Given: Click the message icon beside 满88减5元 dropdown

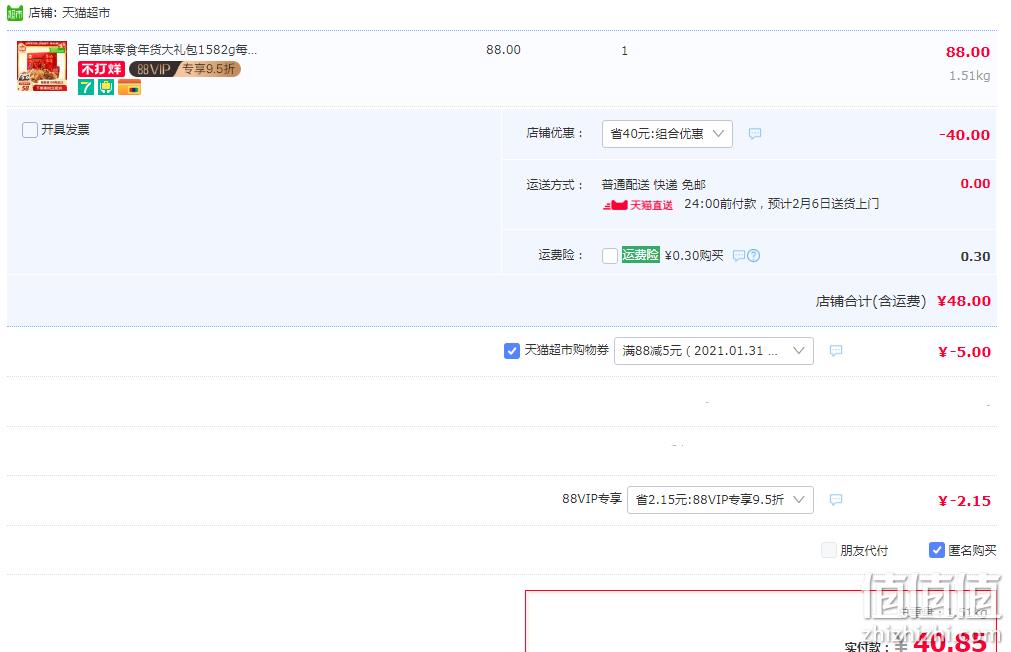Looking at the screenshot, I should click(836, 351).
